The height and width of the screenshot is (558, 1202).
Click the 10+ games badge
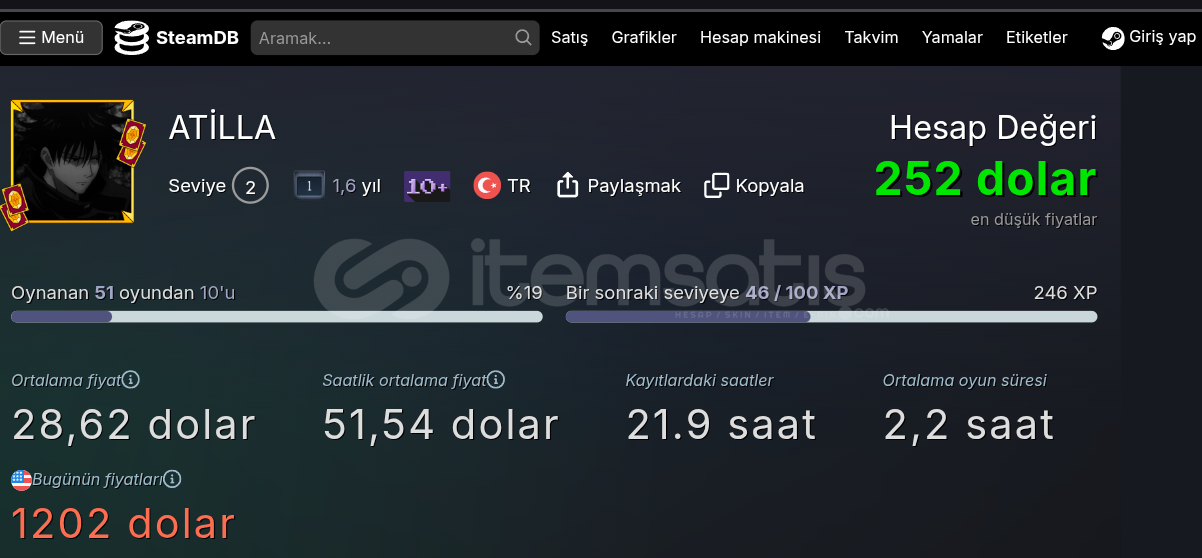pos(427,186)
